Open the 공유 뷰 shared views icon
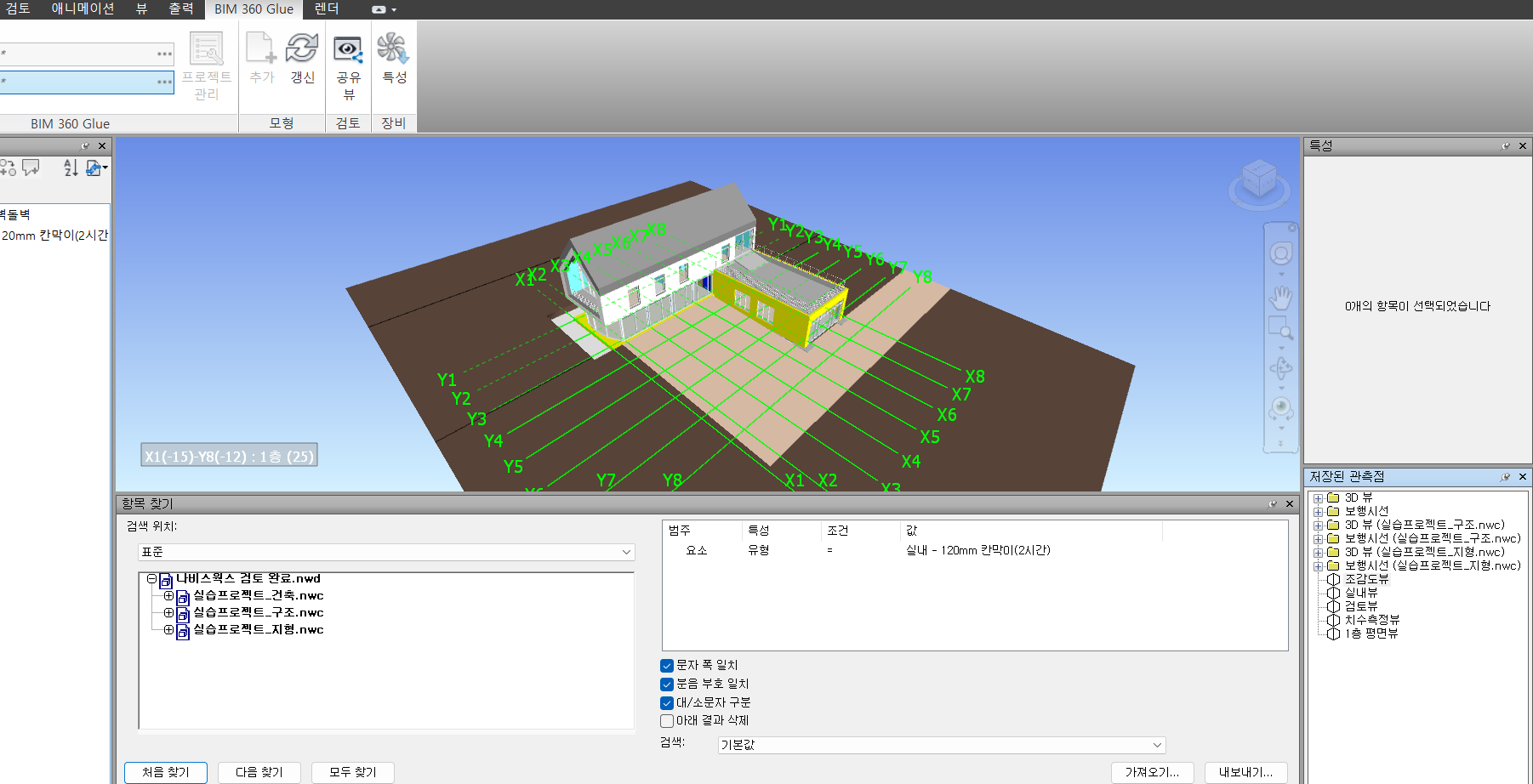This screenshot has height=784, width=1533. click(348, 51)
